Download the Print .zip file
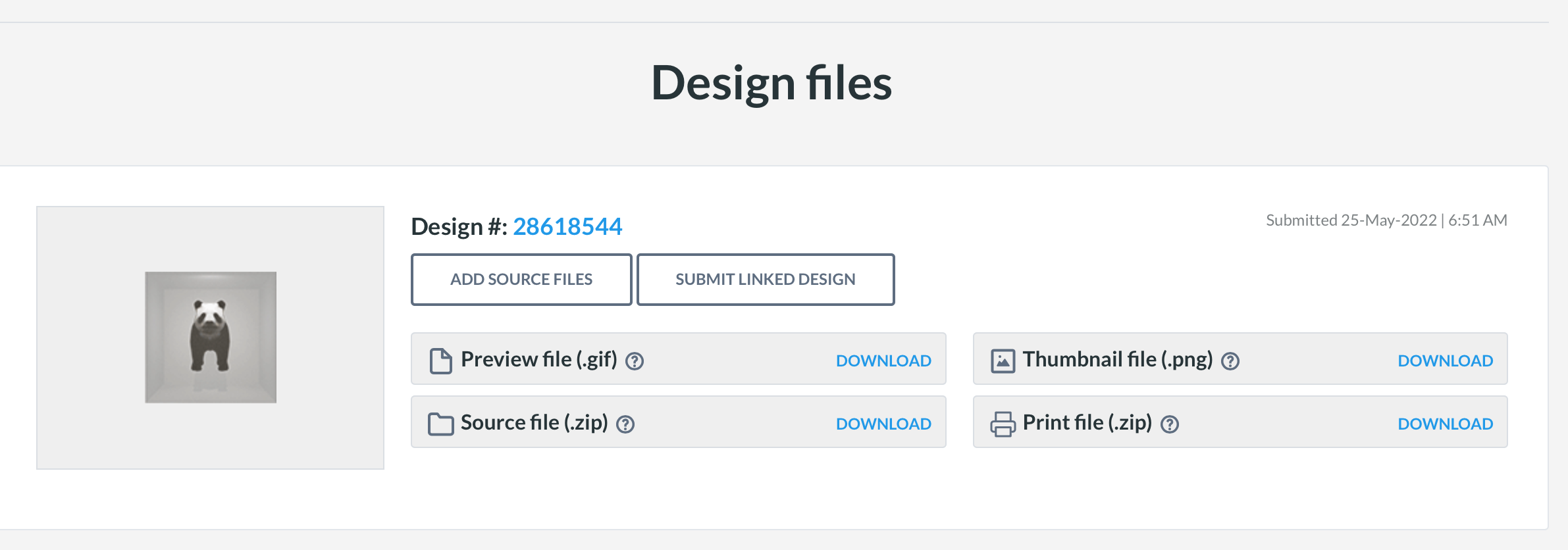Viewport: 1568px width, 550px height. 1445,424
